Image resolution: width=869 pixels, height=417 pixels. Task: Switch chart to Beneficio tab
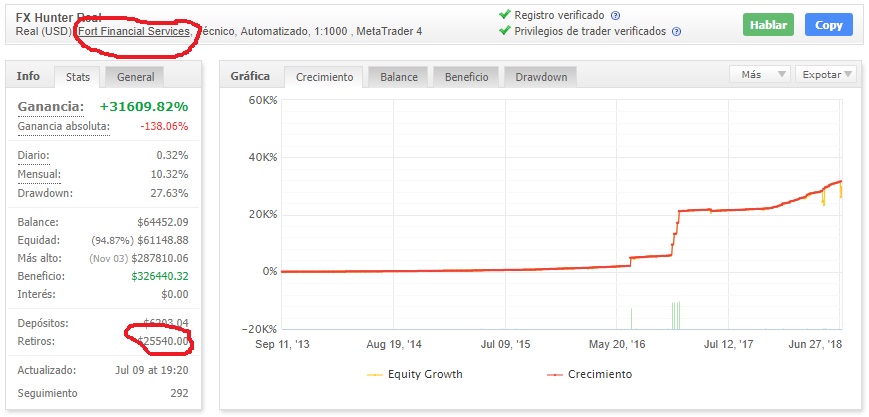466,76
